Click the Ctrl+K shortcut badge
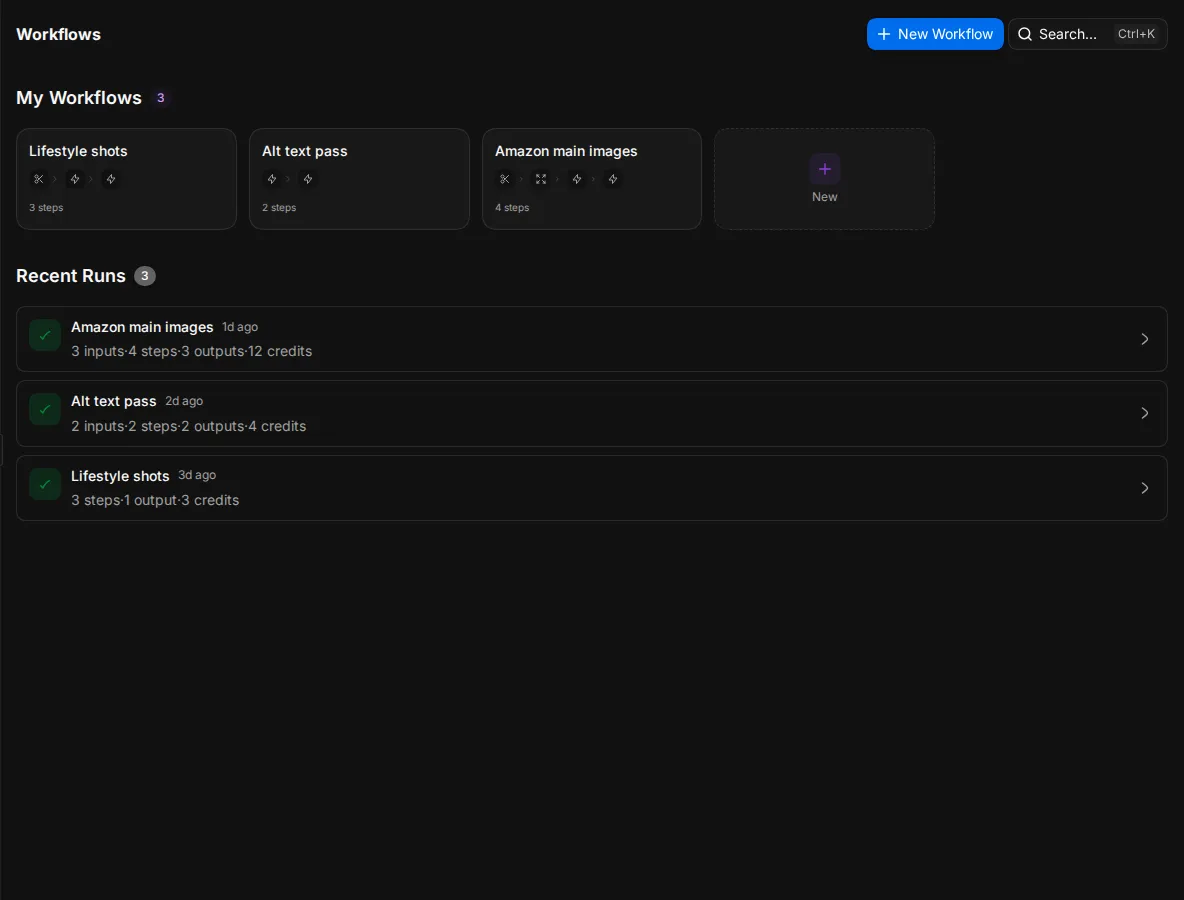Image resolution: width=1184 pixels, height=900 pixels. pyautogui.click(x=1136, y=34)
